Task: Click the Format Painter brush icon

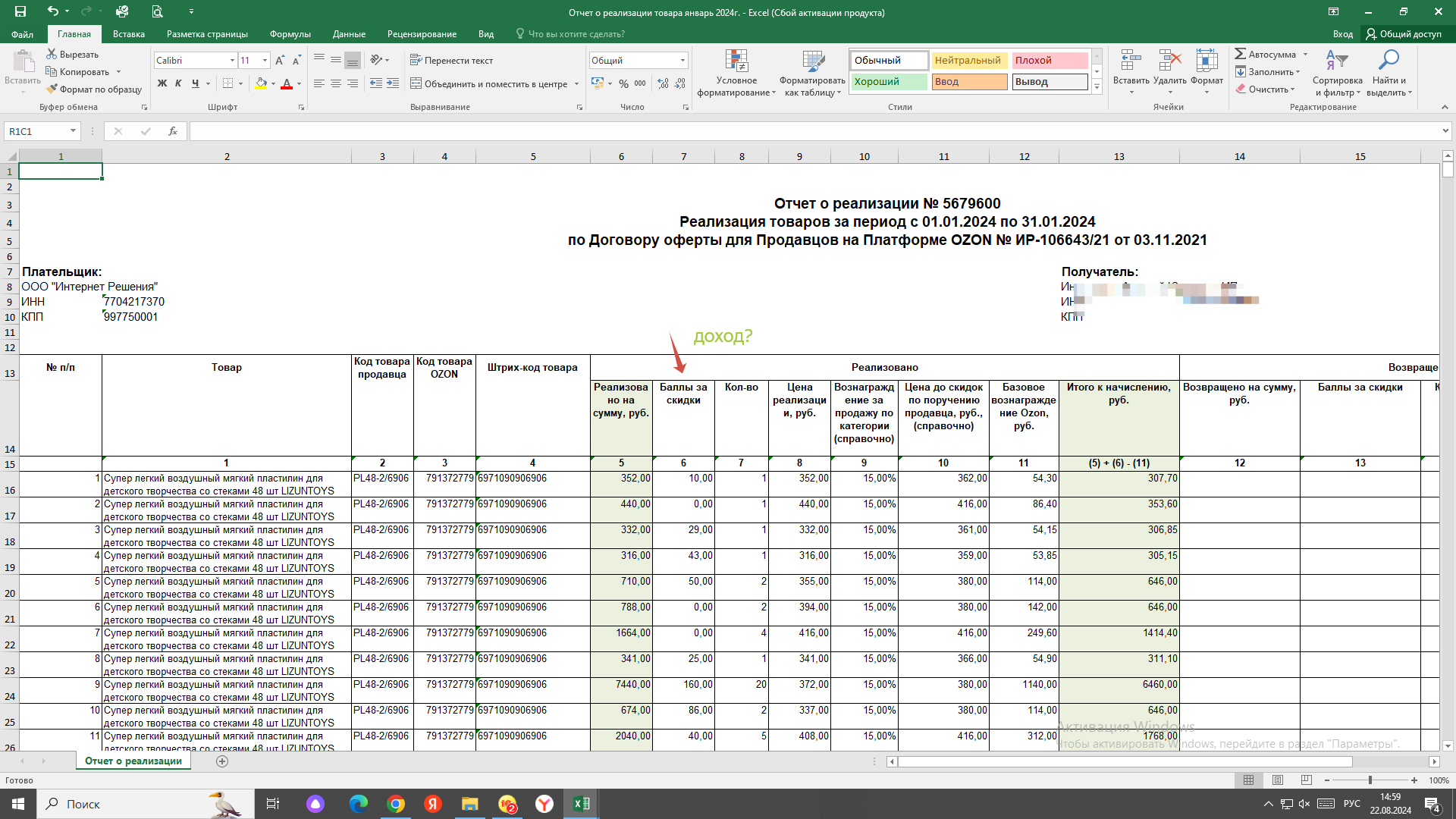Action: click(x=52, y=89)
